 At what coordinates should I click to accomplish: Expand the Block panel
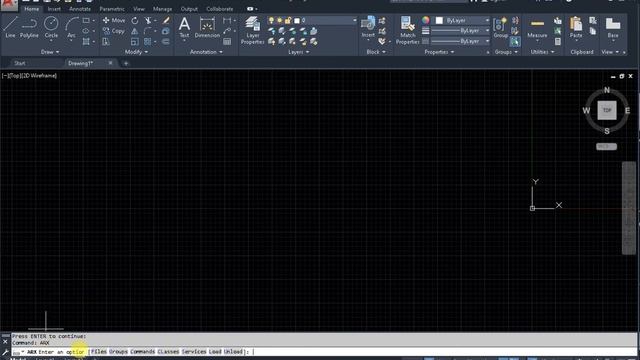point(376,52)
